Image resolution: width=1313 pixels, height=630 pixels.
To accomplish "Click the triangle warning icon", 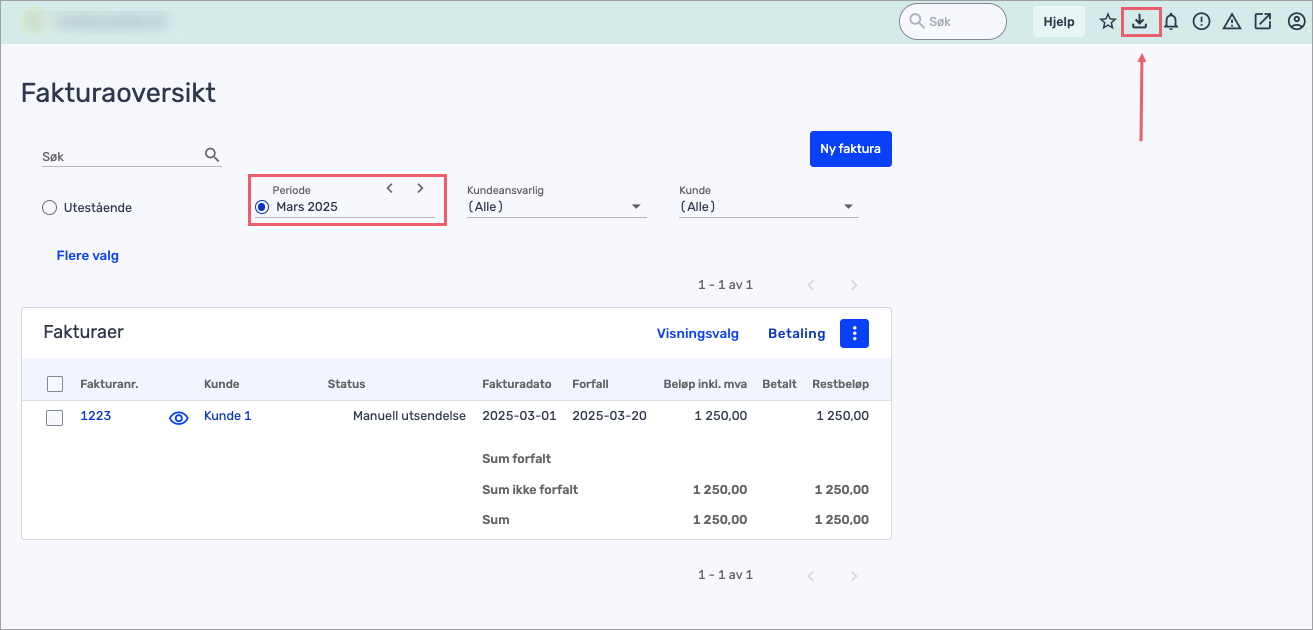I will (x=1232, y=21).
